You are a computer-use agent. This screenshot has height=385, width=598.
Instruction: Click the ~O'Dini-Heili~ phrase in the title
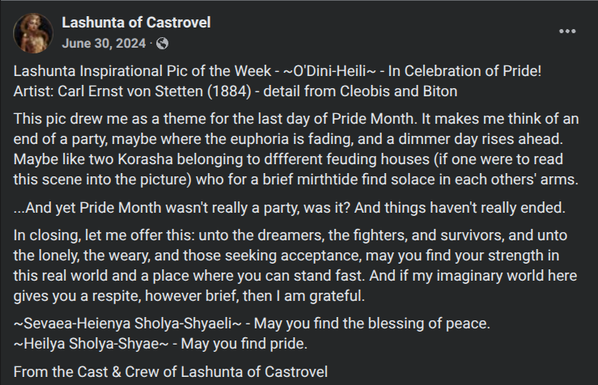[x=330, y=71]
